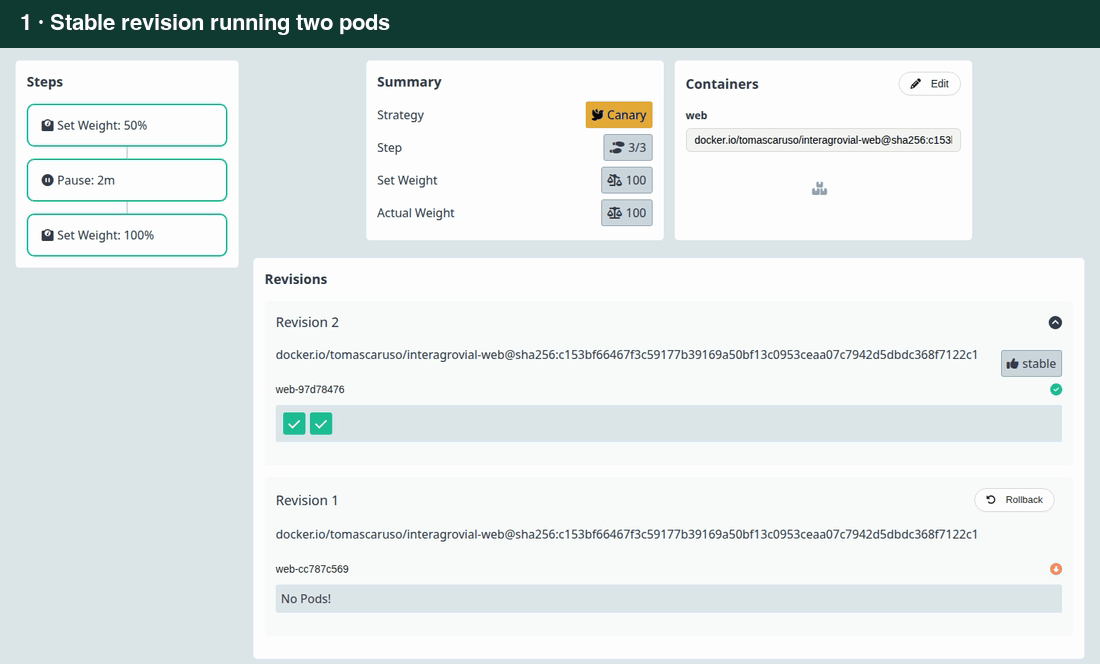
Task: Click the boxes icon in the Containers panel
Action: pyautogui.click(x=819, y=189)
